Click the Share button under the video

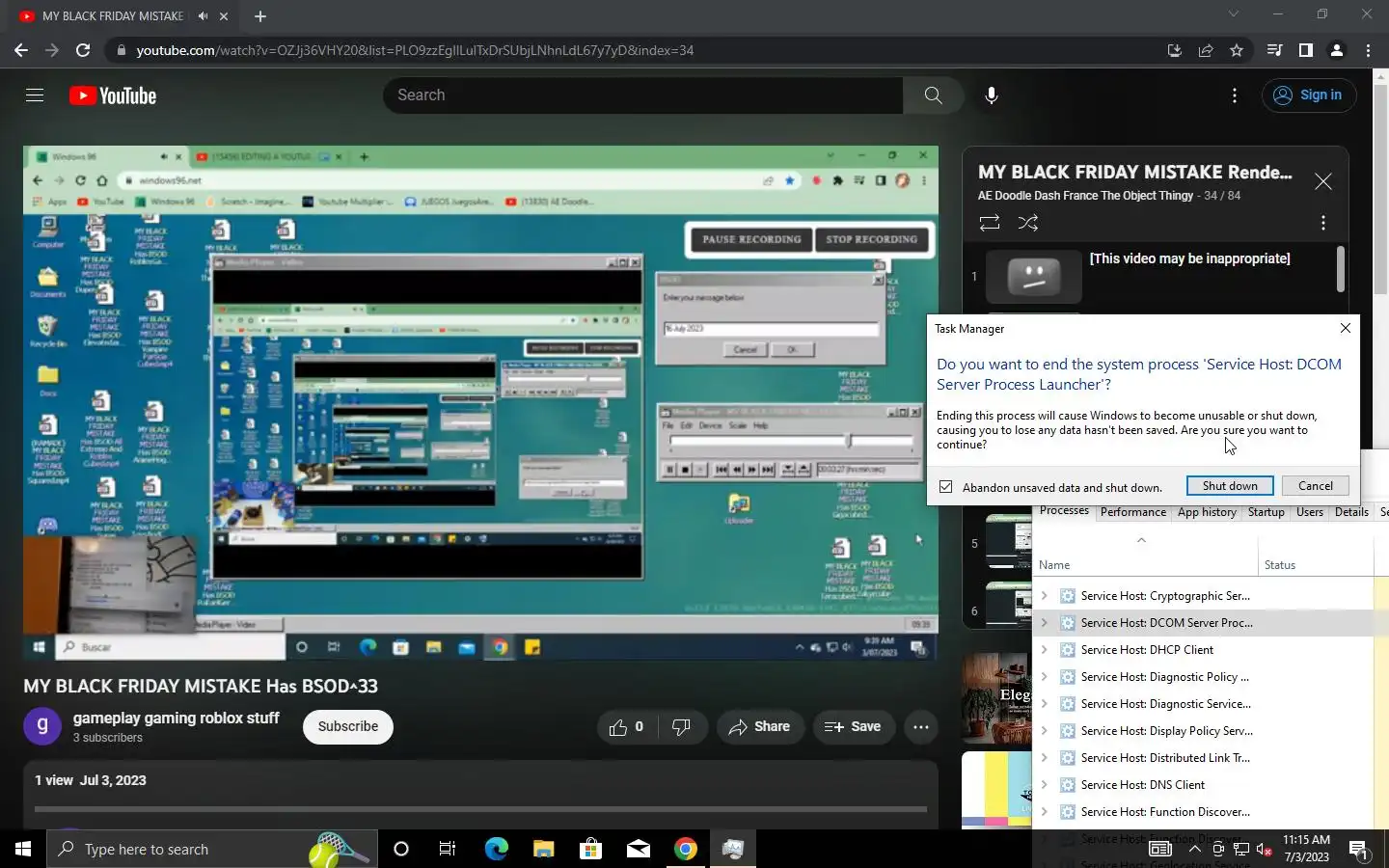pyautogui.click(x=760, y=727)
